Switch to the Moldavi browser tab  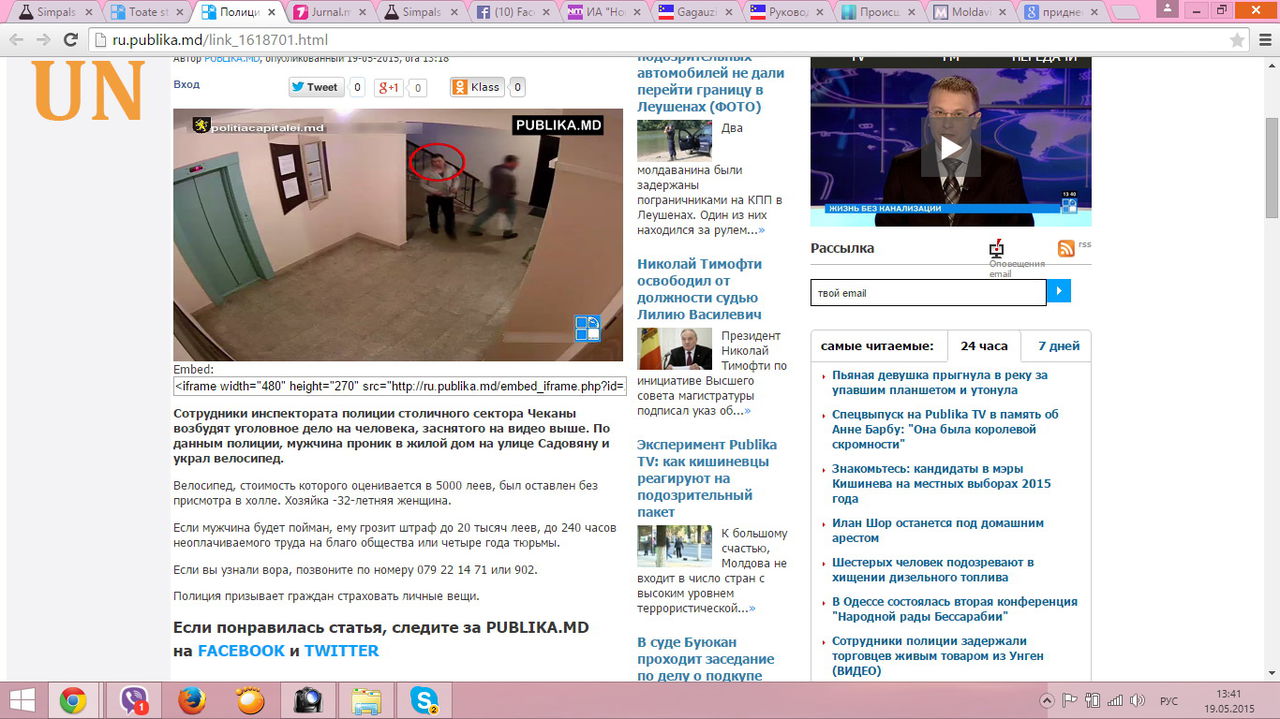(x=970, y=12)
